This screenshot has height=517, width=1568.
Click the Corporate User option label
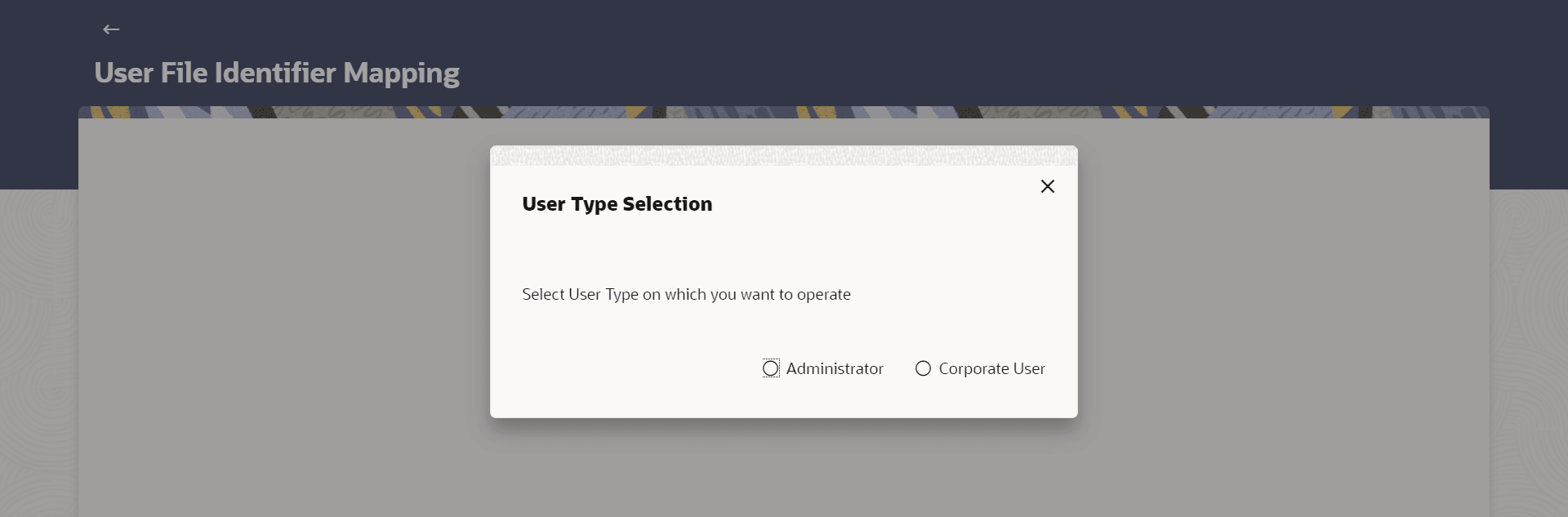991,368
